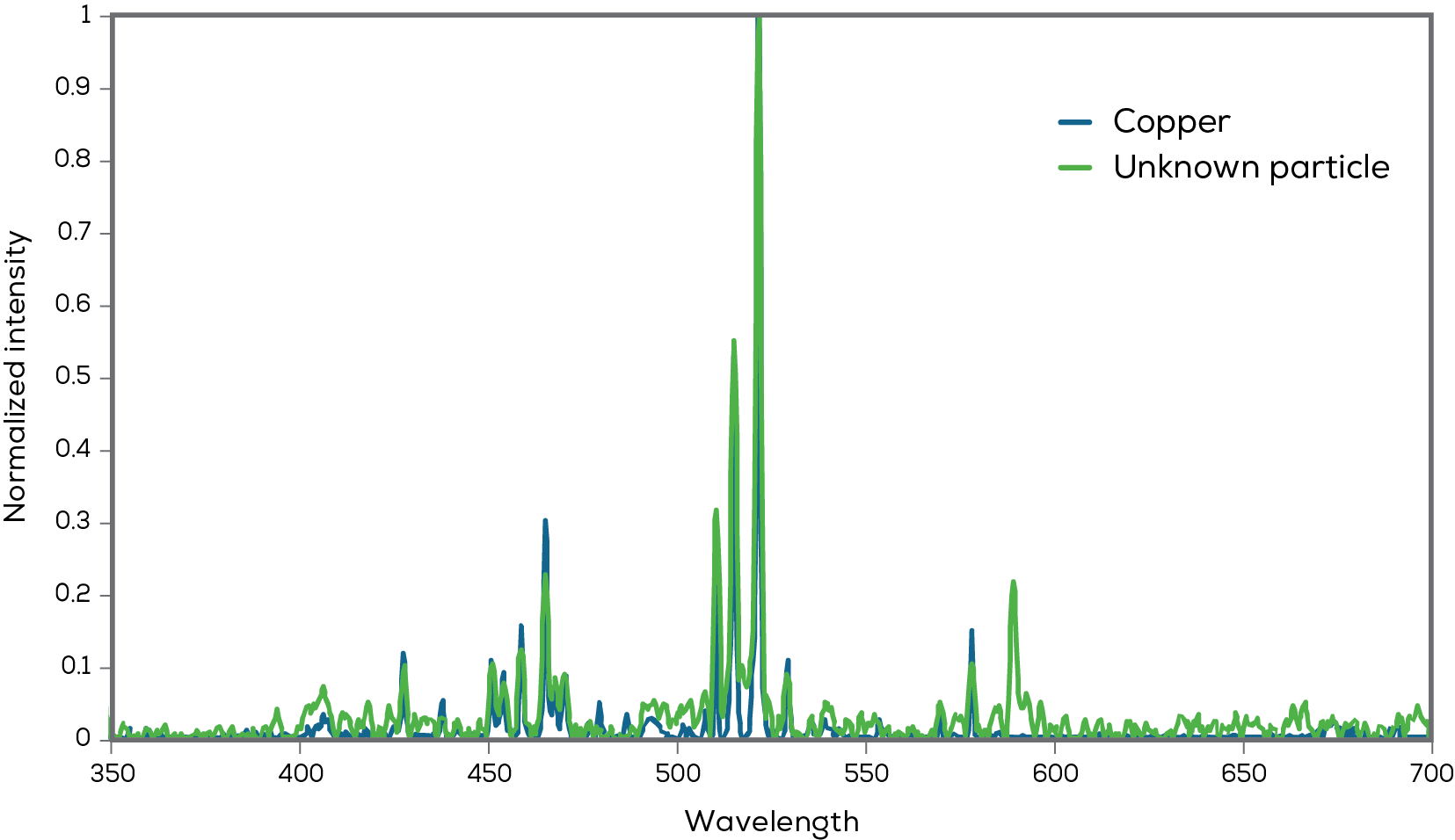Click the Unknown particle legend label
1455x840 pixels.
(x=1251, y=167)
